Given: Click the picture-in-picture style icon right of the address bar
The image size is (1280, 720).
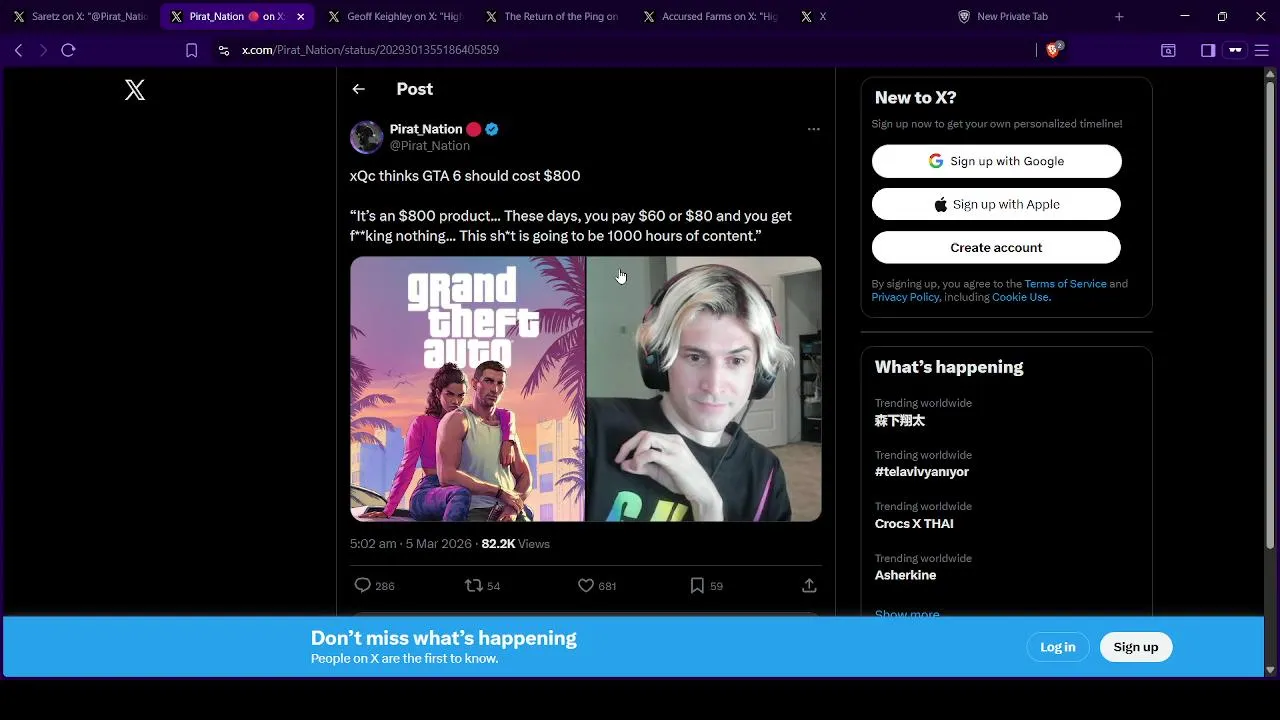Looking at the screenshot, I should point(1168,50).
